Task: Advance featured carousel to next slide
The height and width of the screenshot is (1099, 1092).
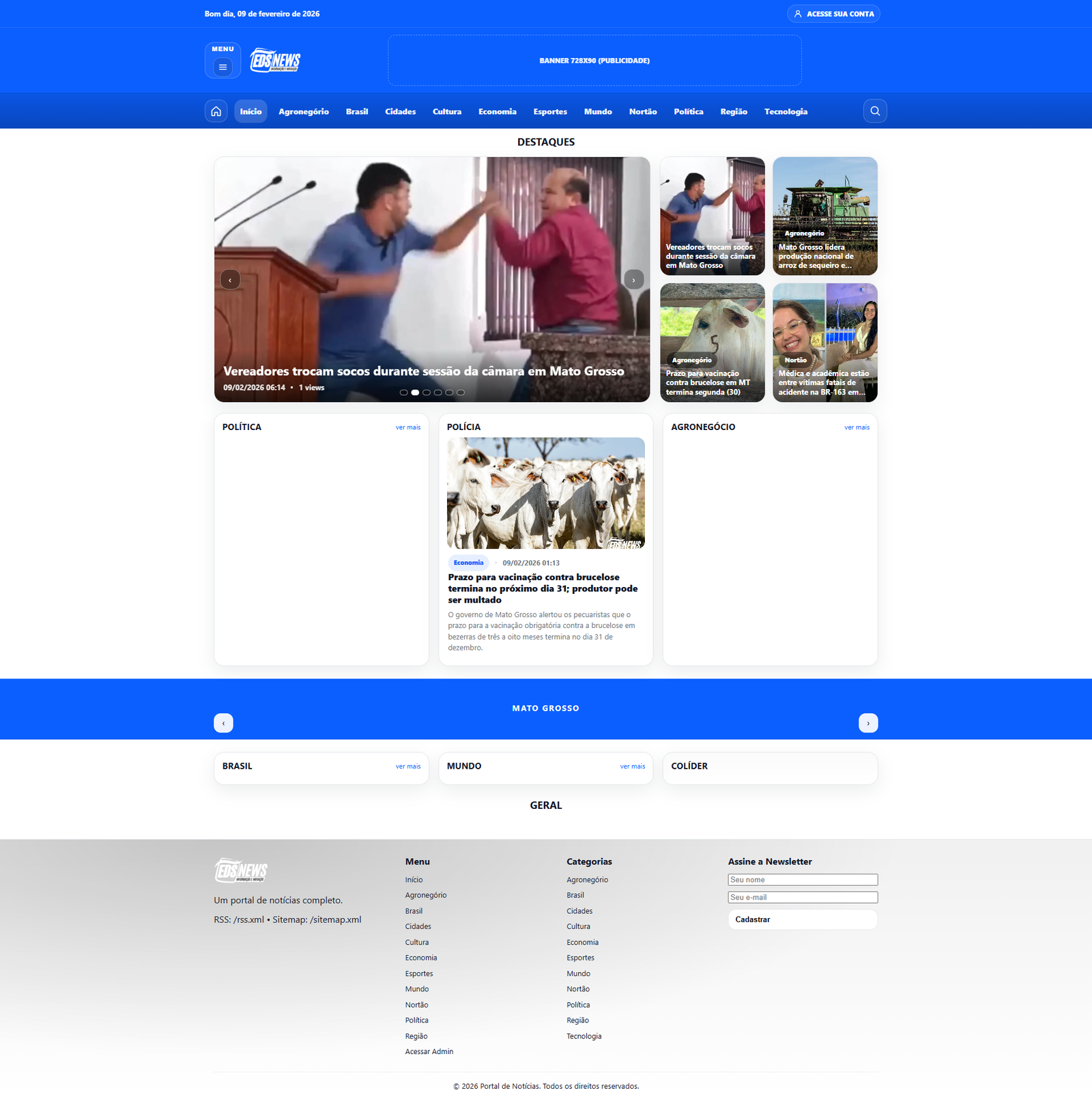Action: coord(633,280)
